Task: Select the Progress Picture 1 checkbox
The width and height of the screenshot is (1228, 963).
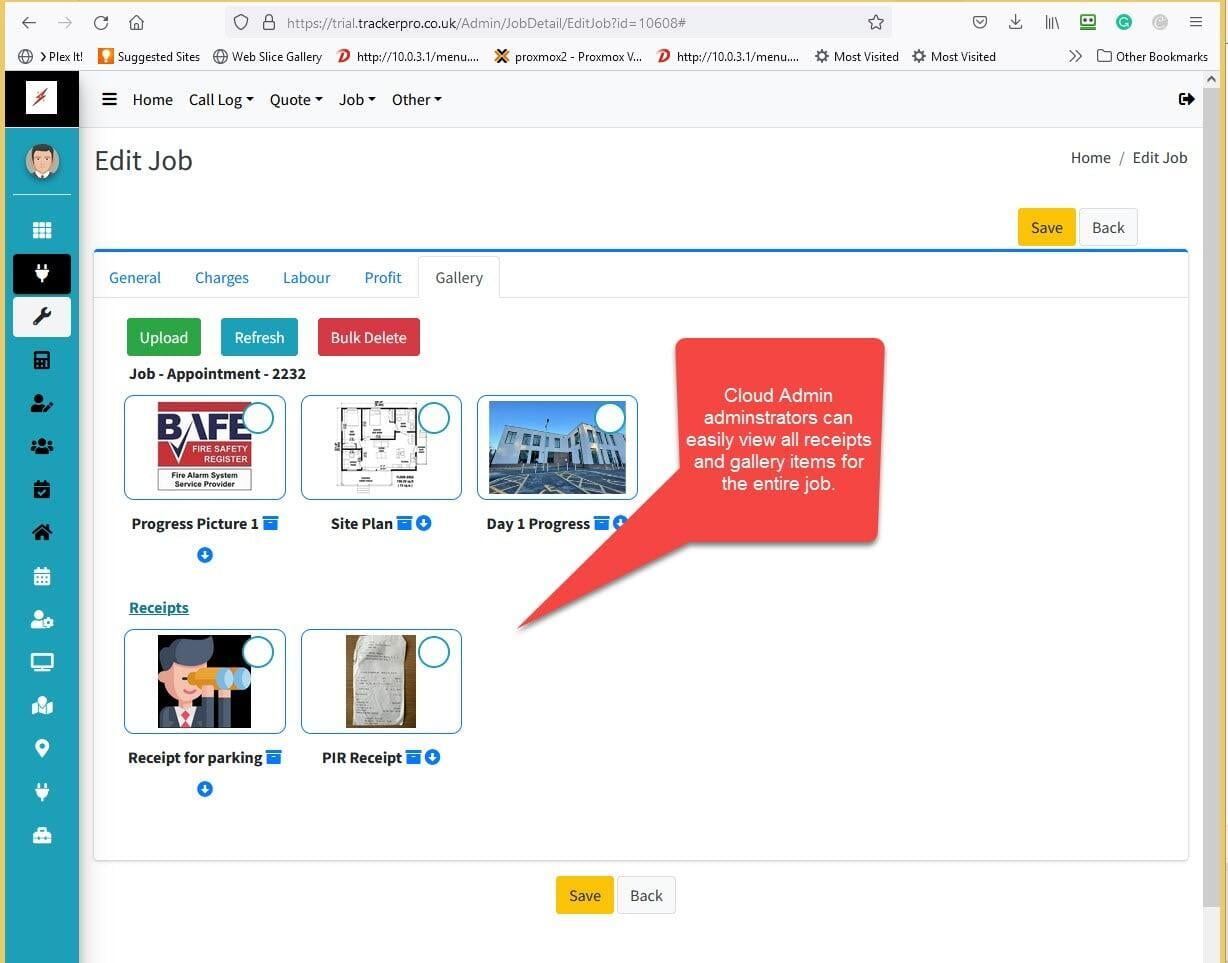Action: coord(258,418)
